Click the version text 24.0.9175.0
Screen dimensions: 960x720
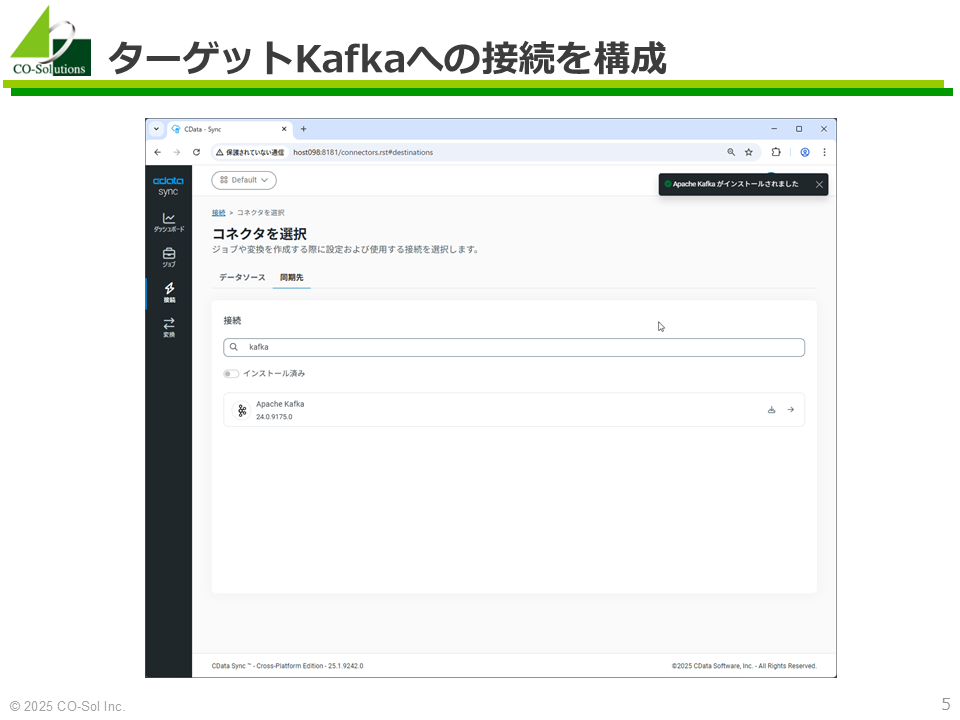pyautogui.click(x=274, y=417)
